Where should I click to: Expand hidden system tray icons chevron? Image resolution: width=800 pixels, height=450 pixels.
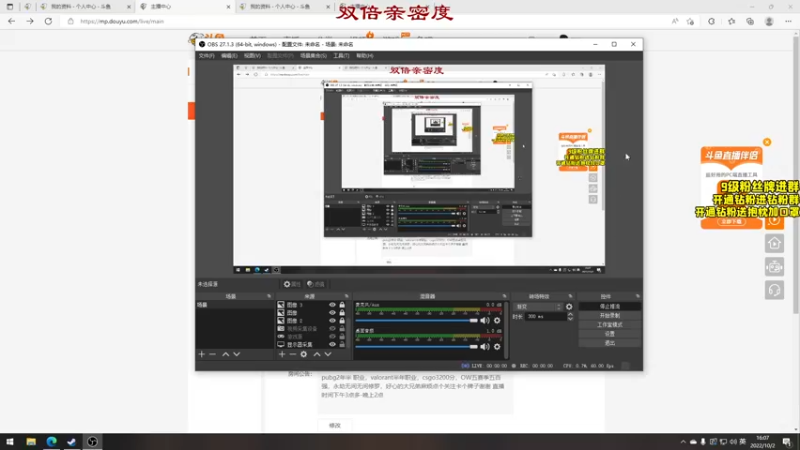[x=683, y=442]
